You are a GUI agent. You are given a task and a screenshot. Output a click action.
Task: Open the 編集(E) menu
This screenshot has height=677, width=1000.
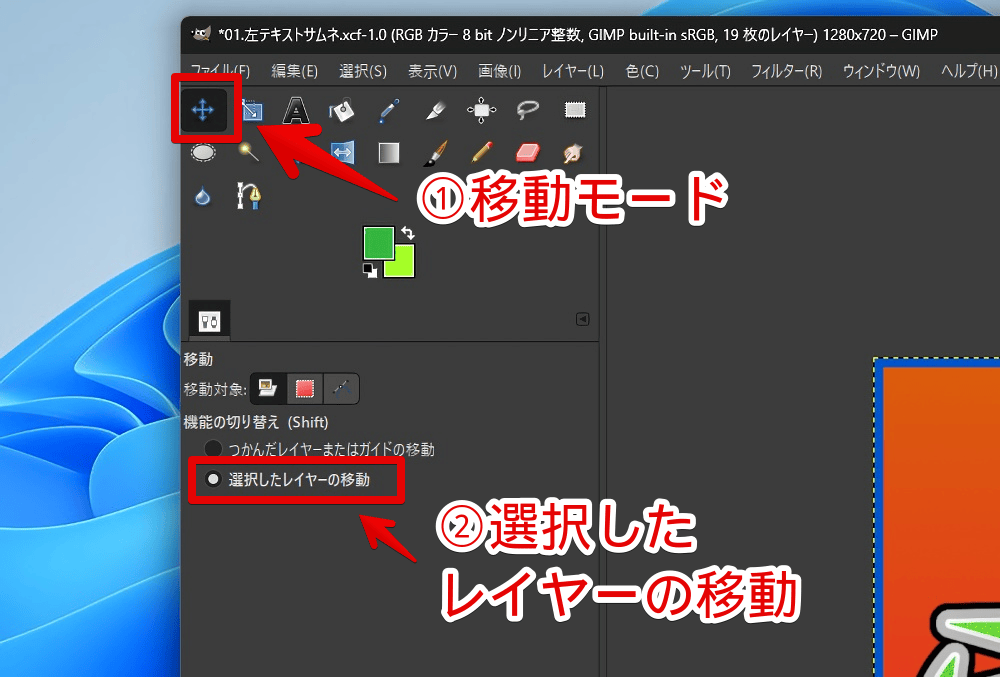294,71
